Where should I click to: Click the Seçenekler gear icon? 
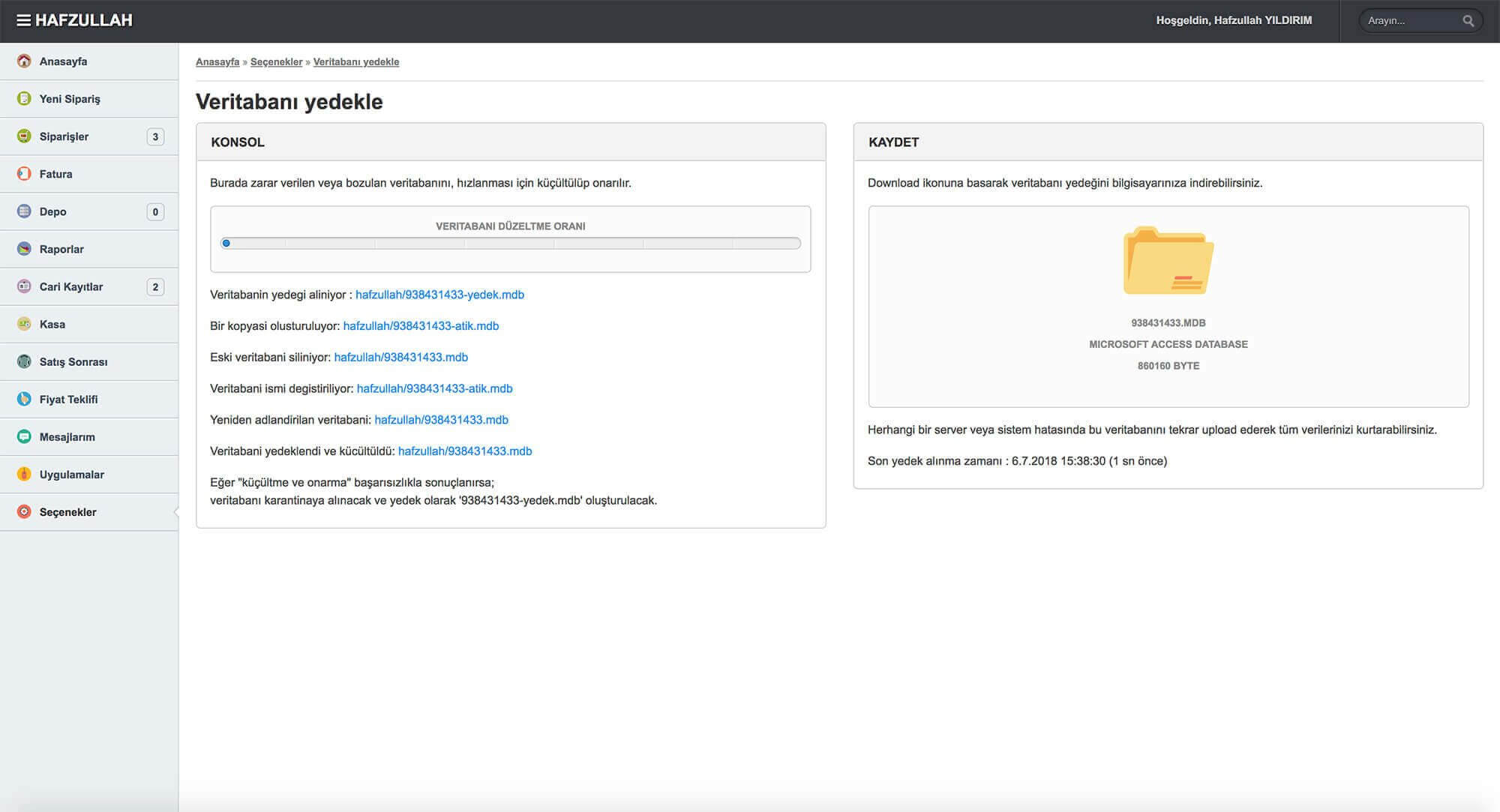point(24,511)
